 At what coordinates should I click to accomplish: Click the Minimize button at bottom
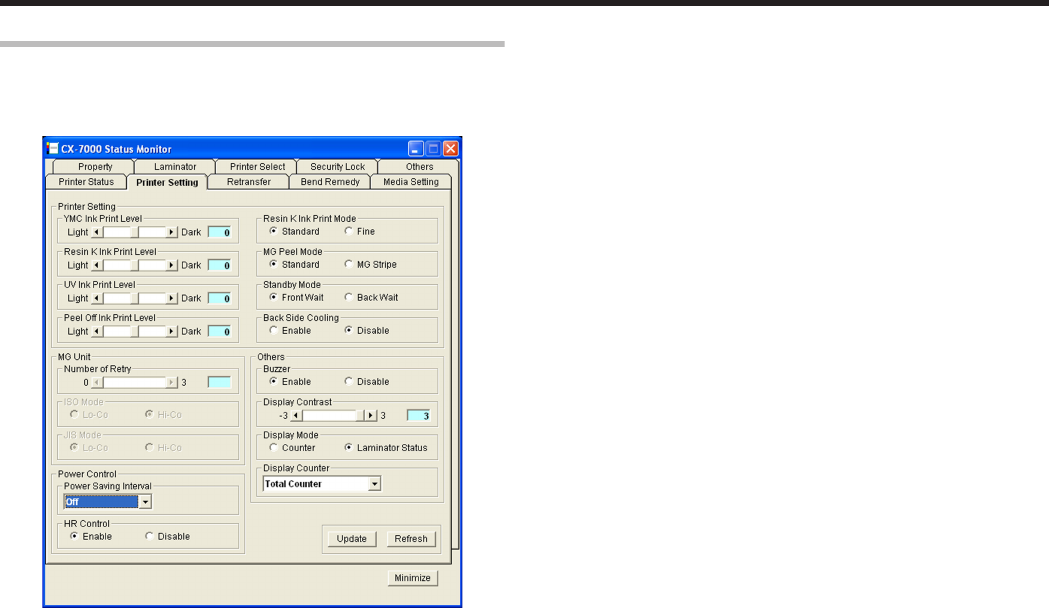pyautogui.click(x=412, y=578)
